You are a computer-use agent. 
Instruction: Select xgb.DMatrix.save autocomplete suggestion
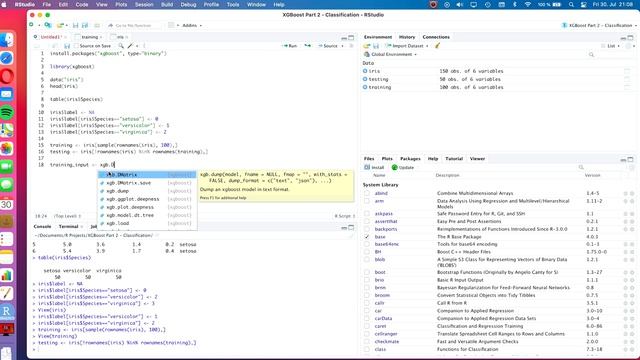147,183
